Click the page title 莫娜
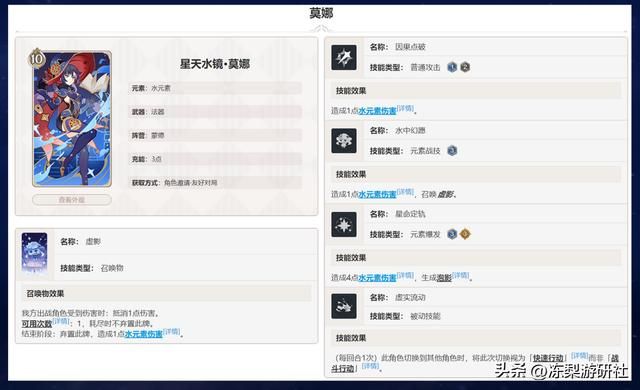The width and height of the screenshot is (640, 390). pyautogui.click(x=321, y=13)
